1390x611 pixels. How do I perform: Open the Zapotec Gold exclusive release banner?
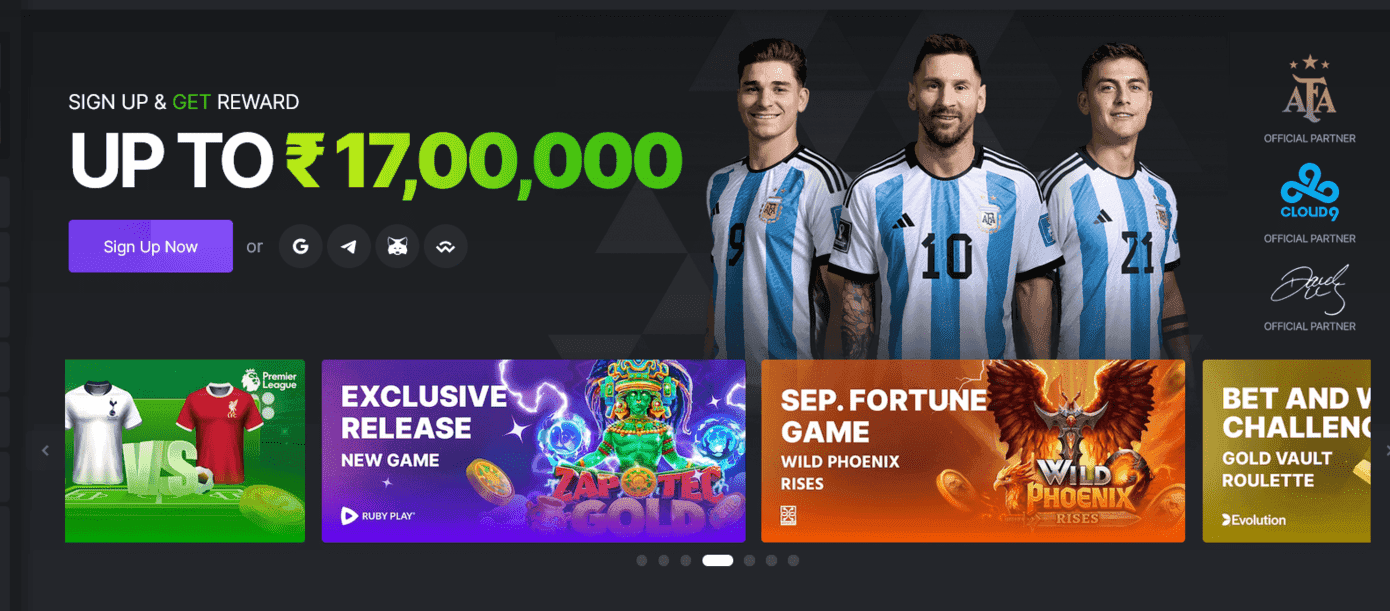533,451
